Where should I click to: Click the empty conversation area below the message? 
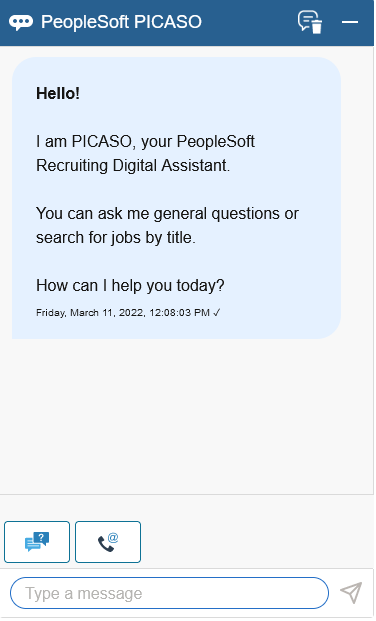coord(186,416)
